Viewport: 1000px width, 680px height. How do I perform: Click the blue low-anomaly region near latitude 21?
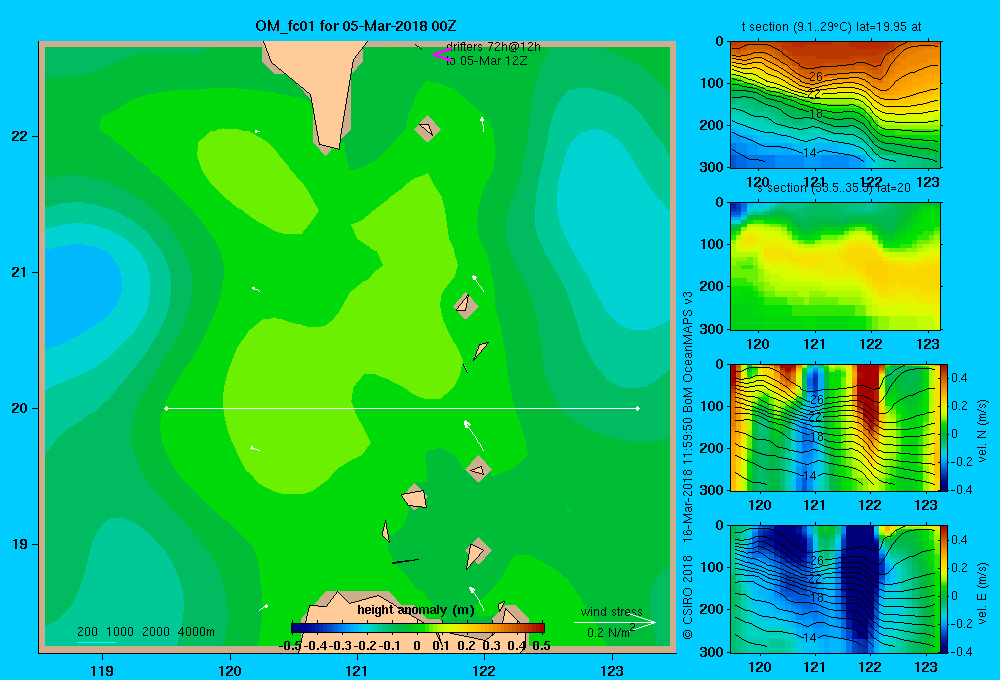click(x=80, y=293)
